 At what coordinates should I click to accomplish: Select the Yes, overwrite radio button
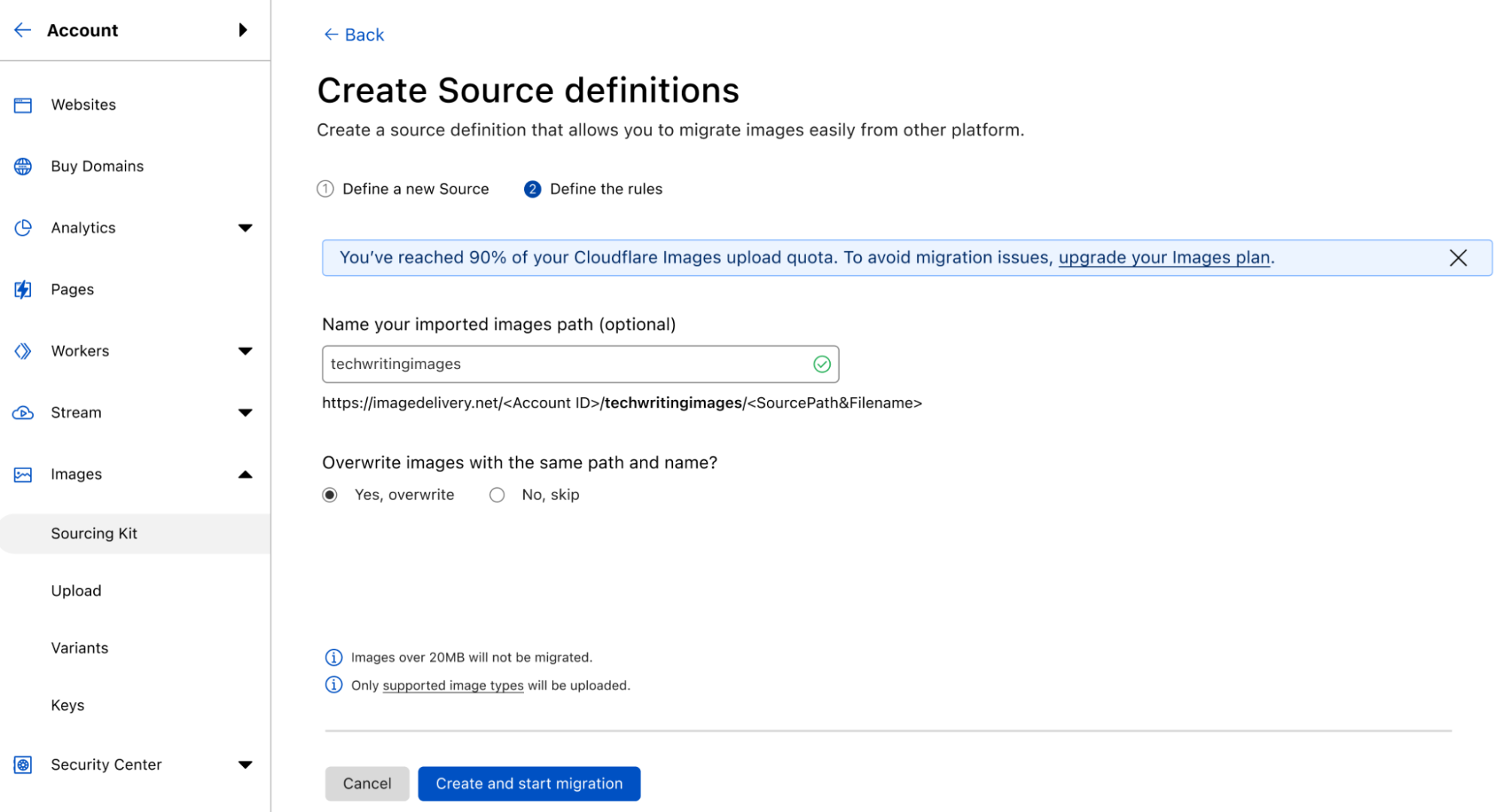(x=331, y=494)
